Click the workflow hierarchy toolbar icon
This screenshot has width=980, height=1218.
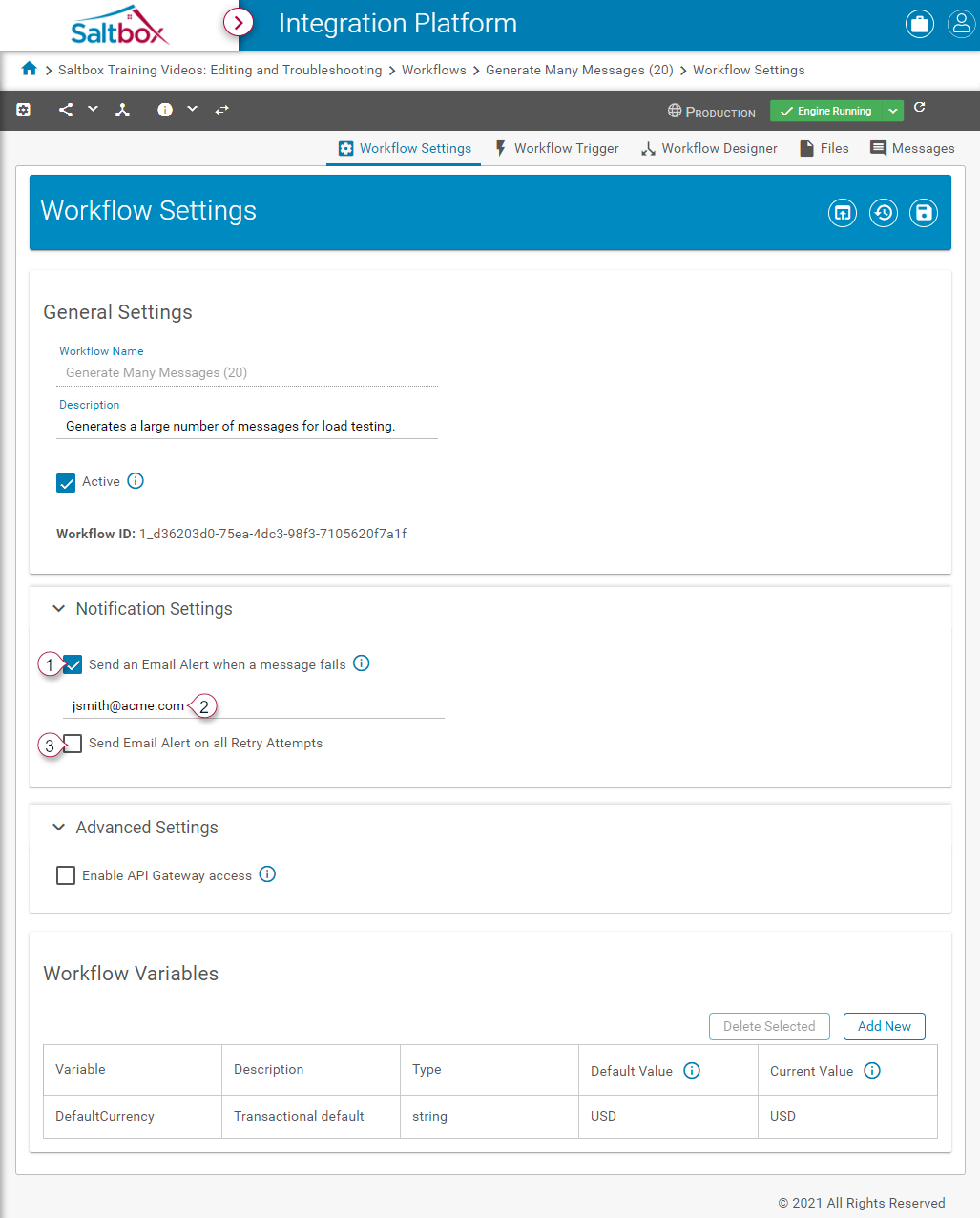click(122, 110)
